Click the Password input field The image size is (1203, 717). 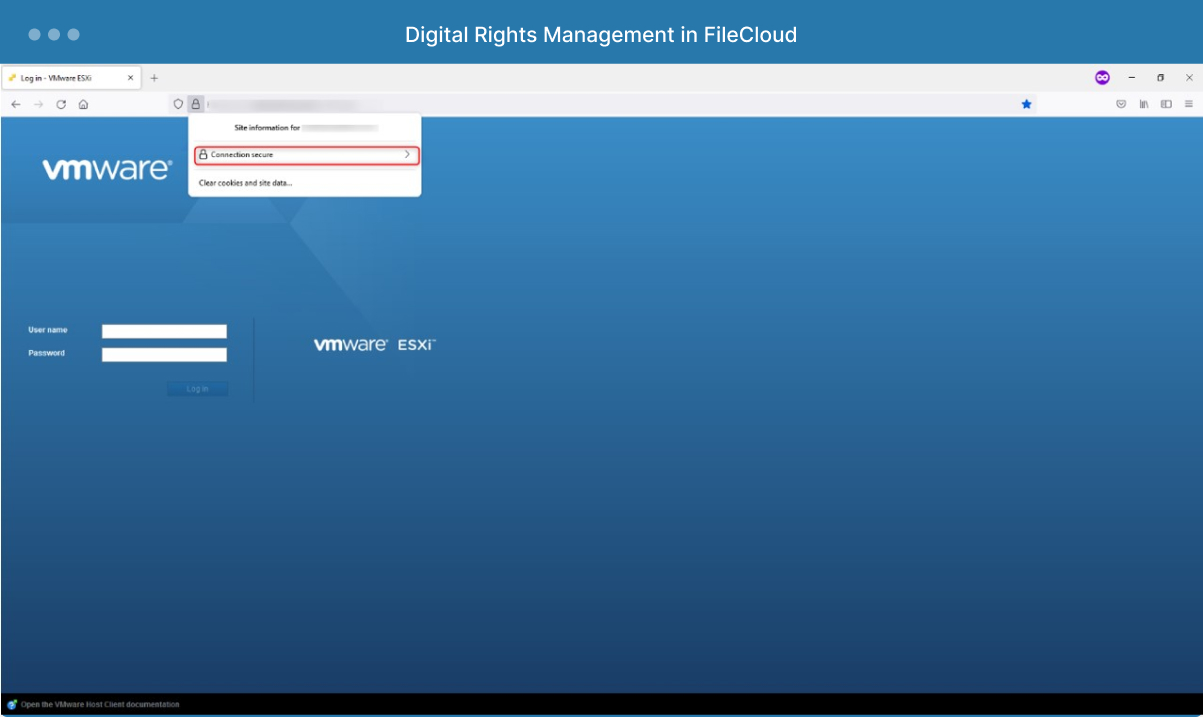coord(164,354)
